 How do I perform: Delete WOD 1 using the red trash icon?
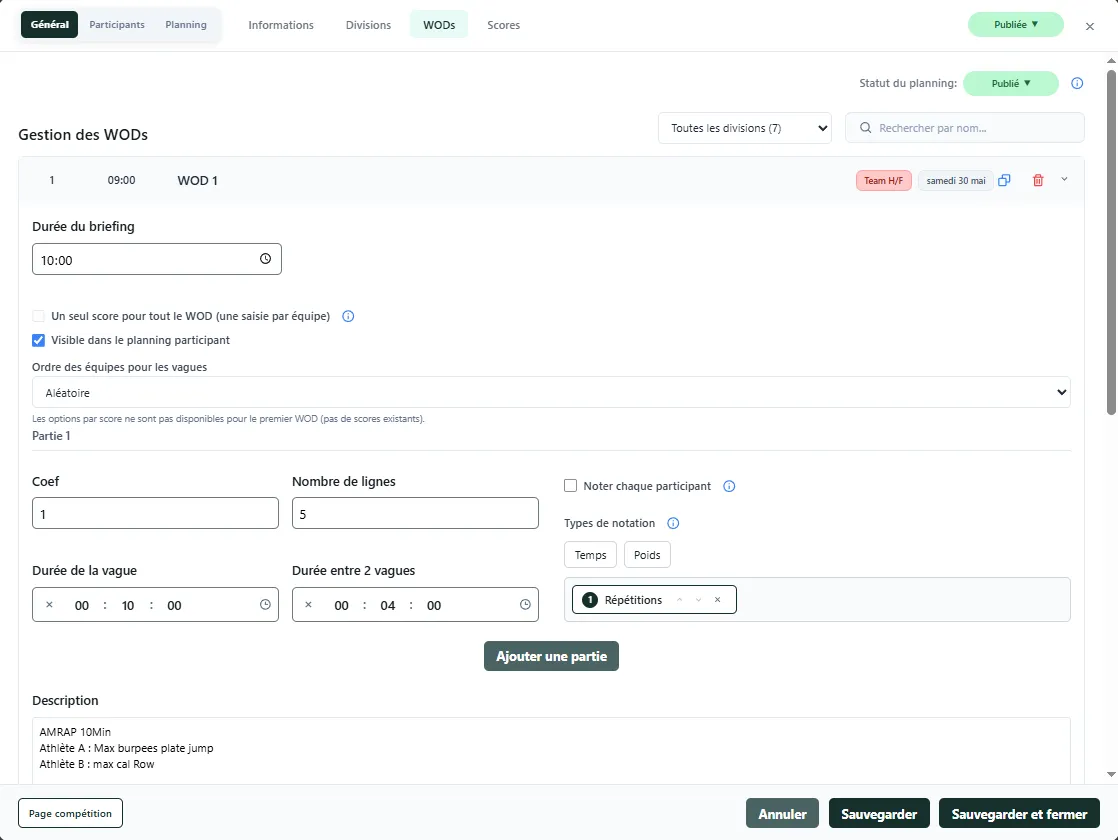1038,180
